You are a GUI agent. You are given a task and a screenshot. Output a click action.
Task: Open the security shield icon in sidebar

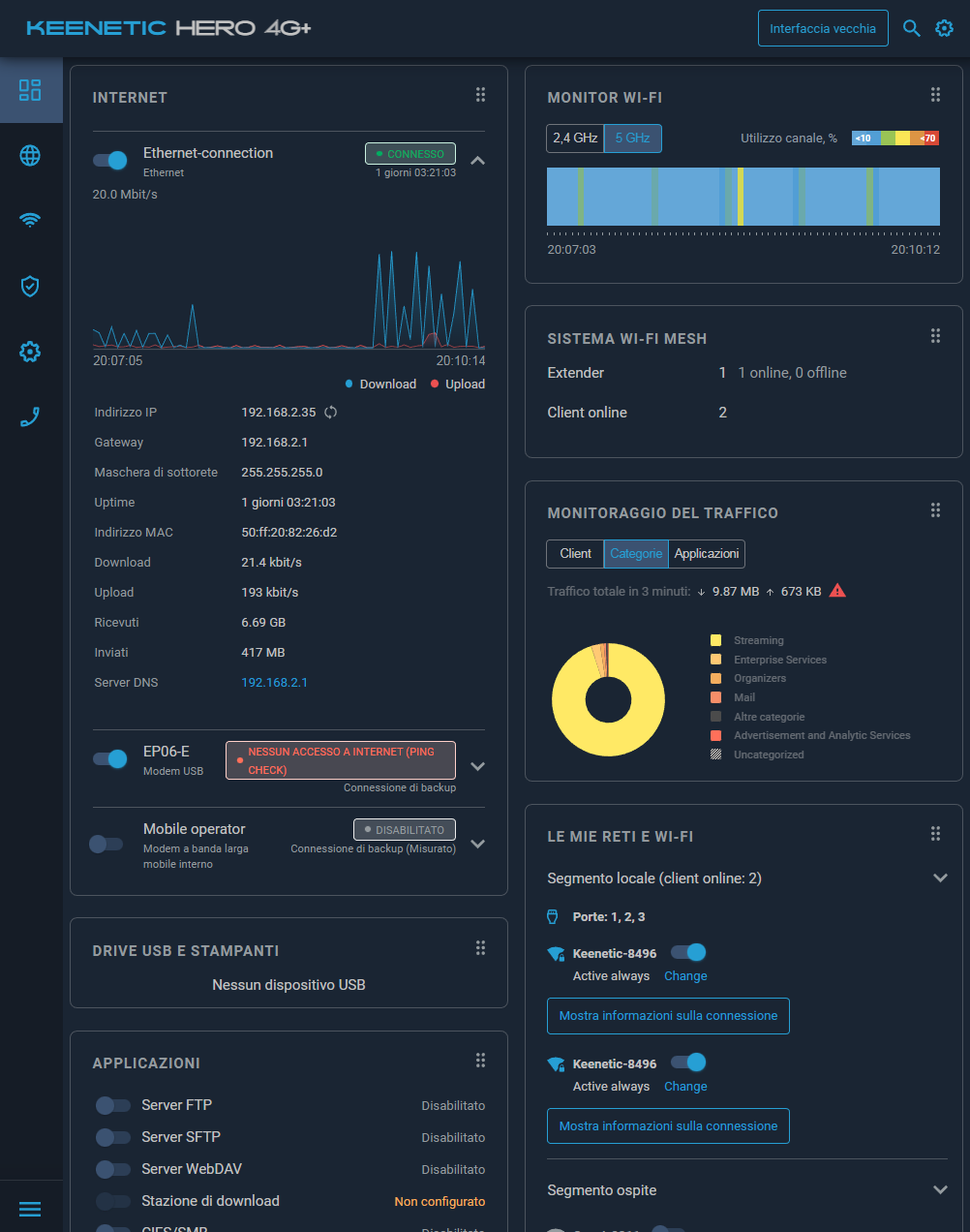30,286
